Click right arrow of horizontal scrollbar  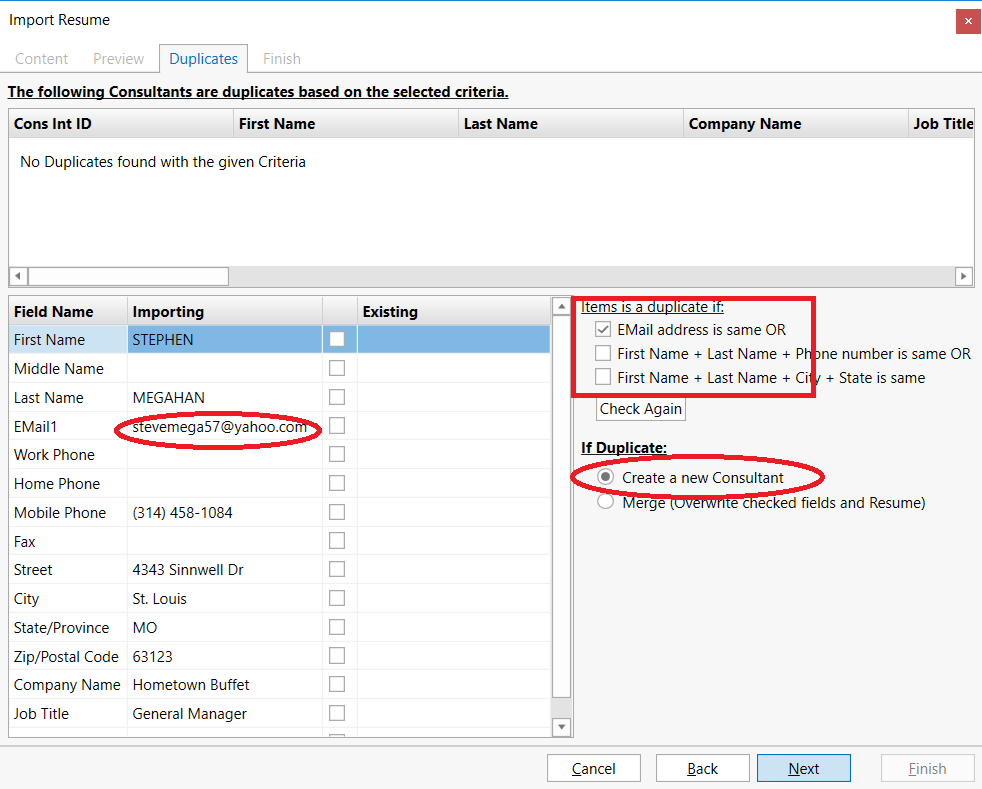pos(963,276)
